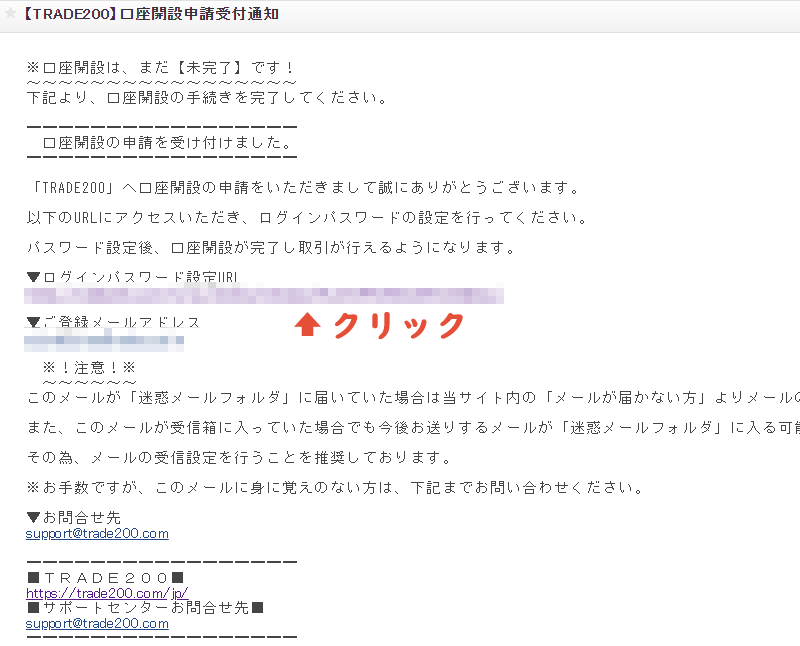Open the https://trade200.com/jp/ link

pos(107,593)
